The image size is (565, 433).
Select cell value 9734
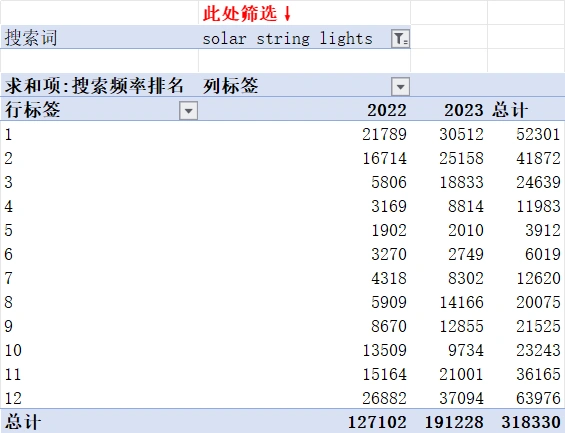pos(466,350)
